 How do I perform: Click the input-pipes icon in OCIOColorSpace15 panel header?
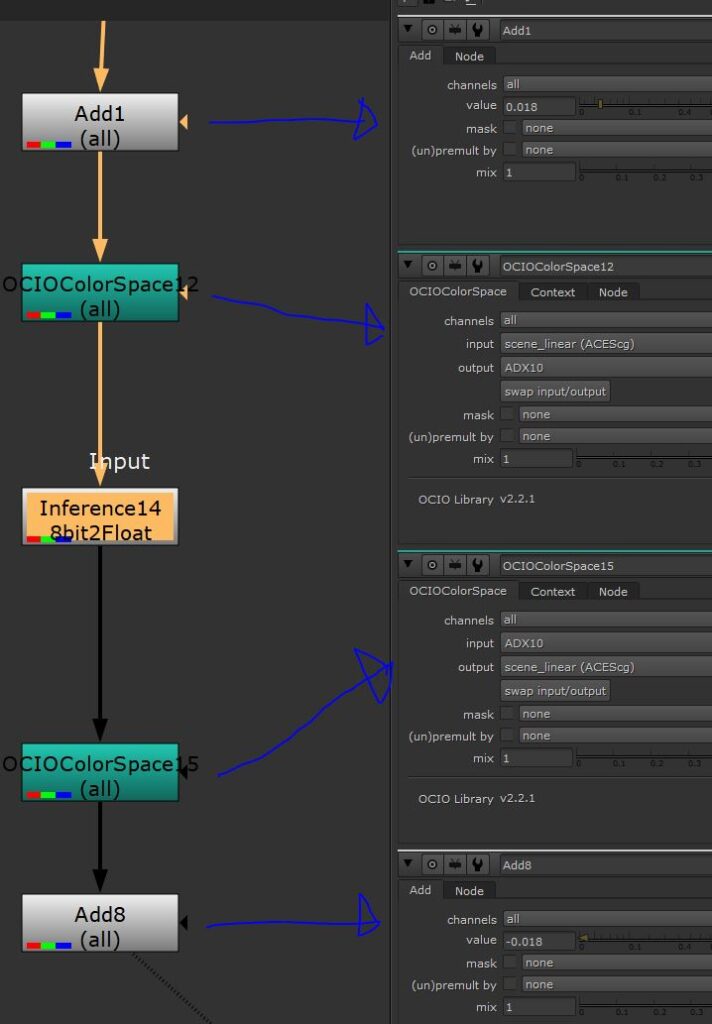click(x=455, y=566)
